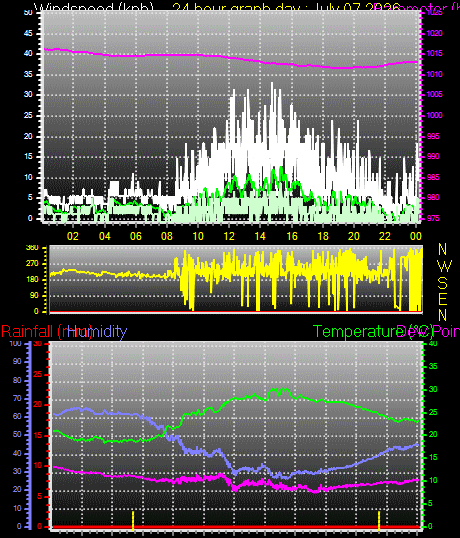The width and height of the screenshot is (460, 538).
Task: Click the 1010 value on barometer axis
Action: (435, 74)
